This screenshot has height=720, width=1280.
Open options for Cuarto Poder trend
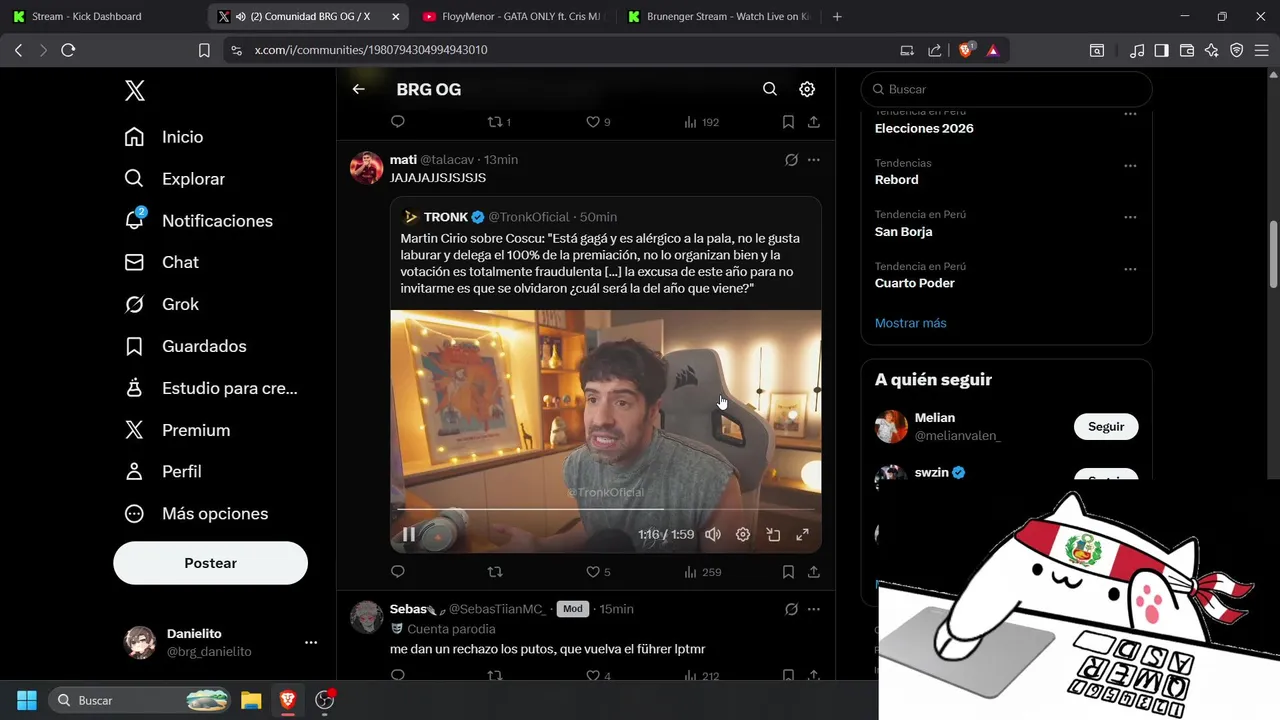1130,269
